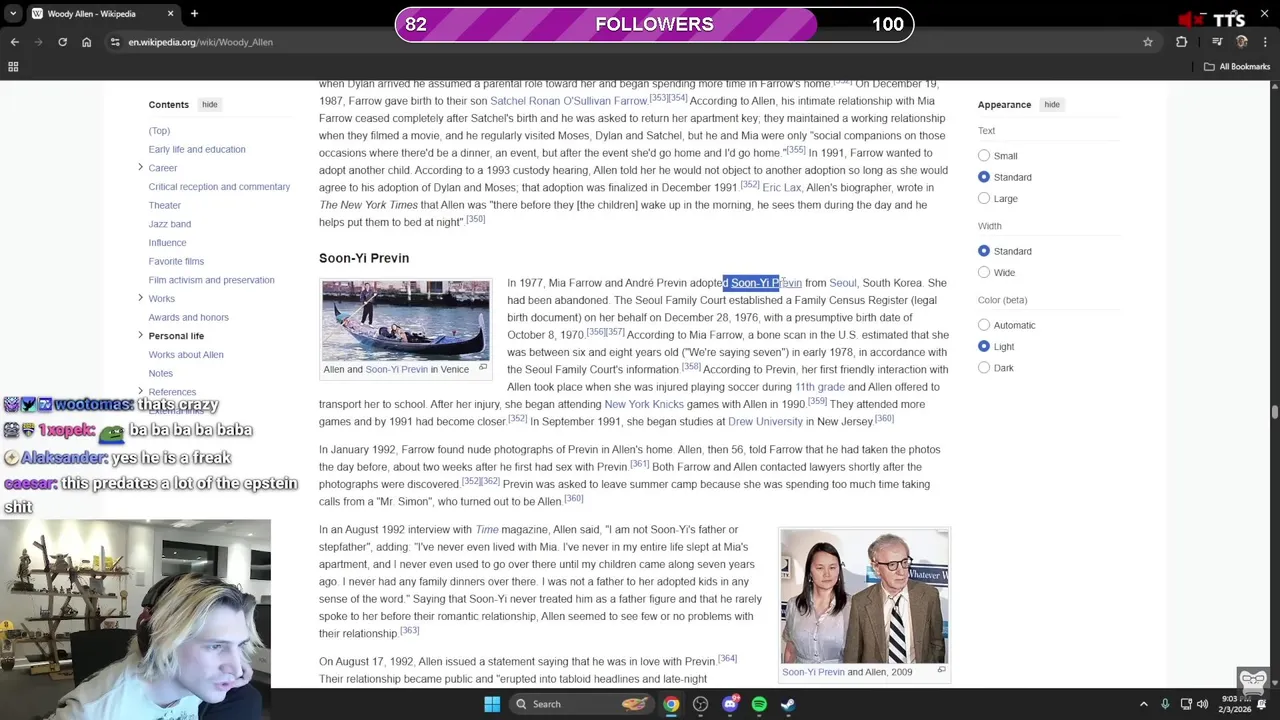This screenshot has height=720, width=1280.
Task: Open the browser home page icon
Action: 87,42
